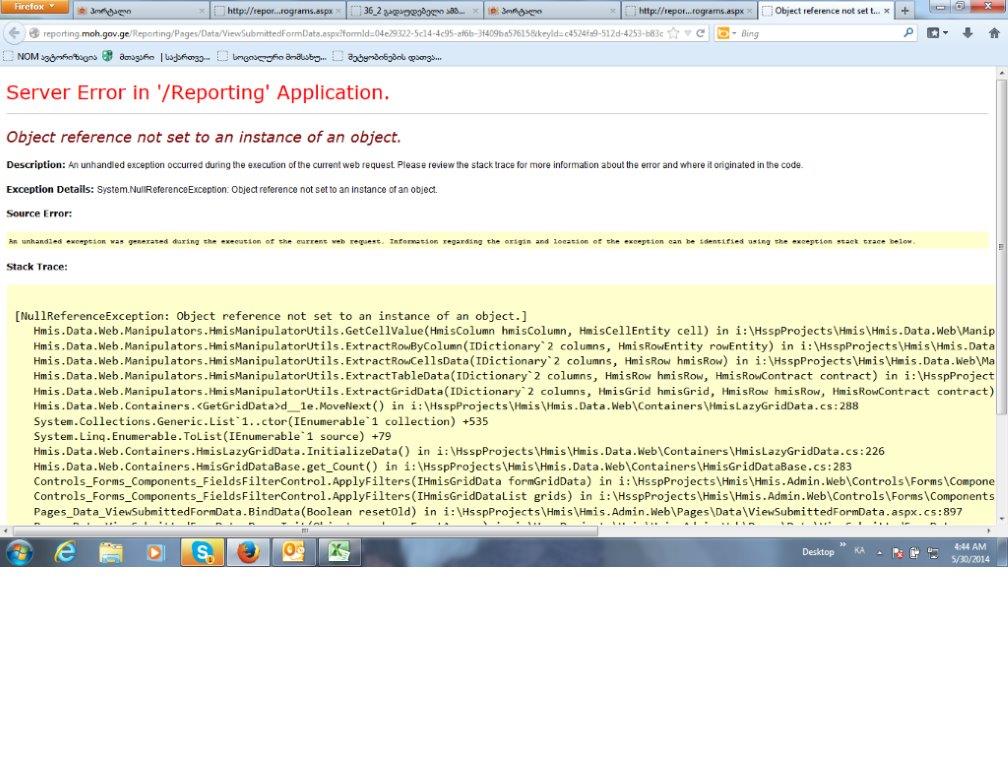1008x768 pixels.
Task: Click the search magnifier icon in Bing box
Action: pyautogui.click(x=908, y=33)
